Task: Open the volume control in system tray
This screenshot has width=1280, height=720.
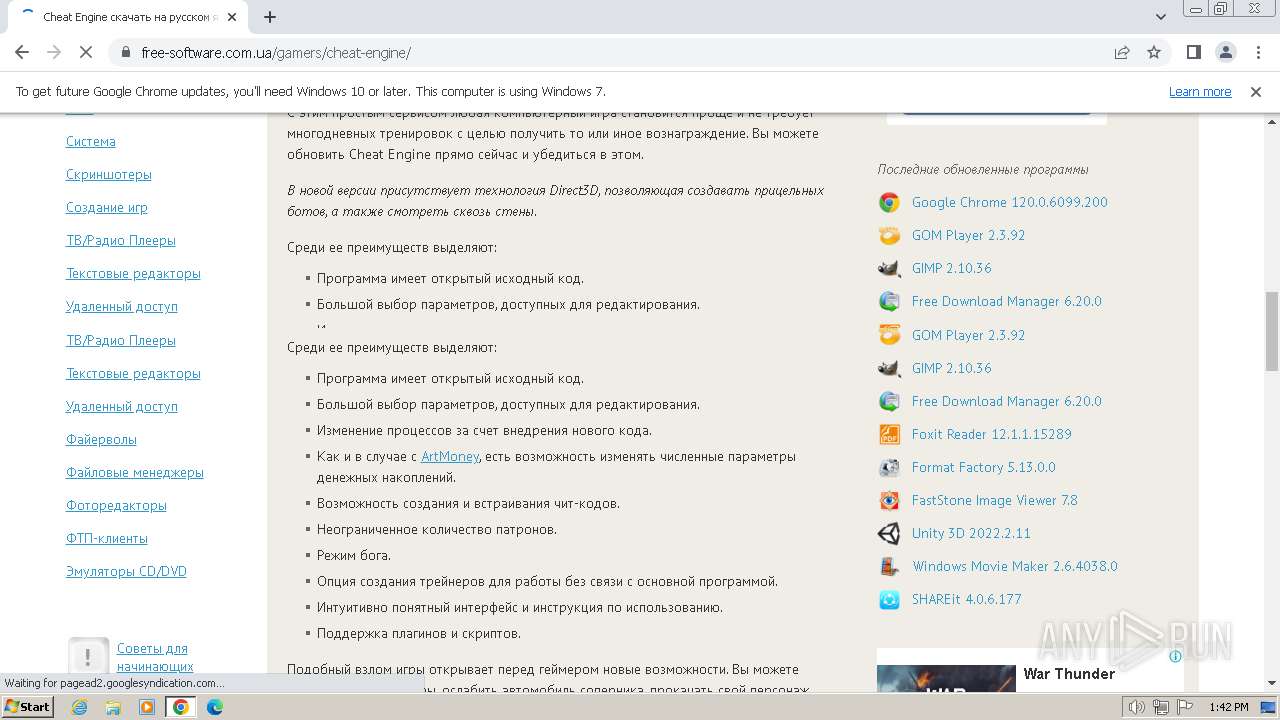Action: point(1137,707)
